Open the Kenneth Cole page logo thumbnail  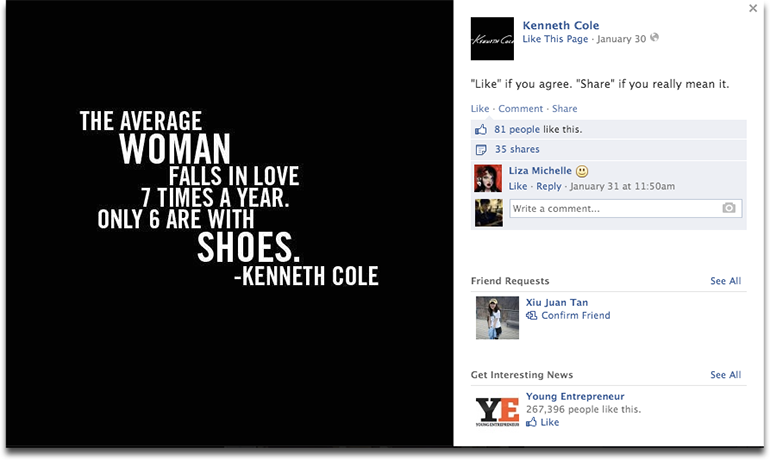tap(492, 39)
